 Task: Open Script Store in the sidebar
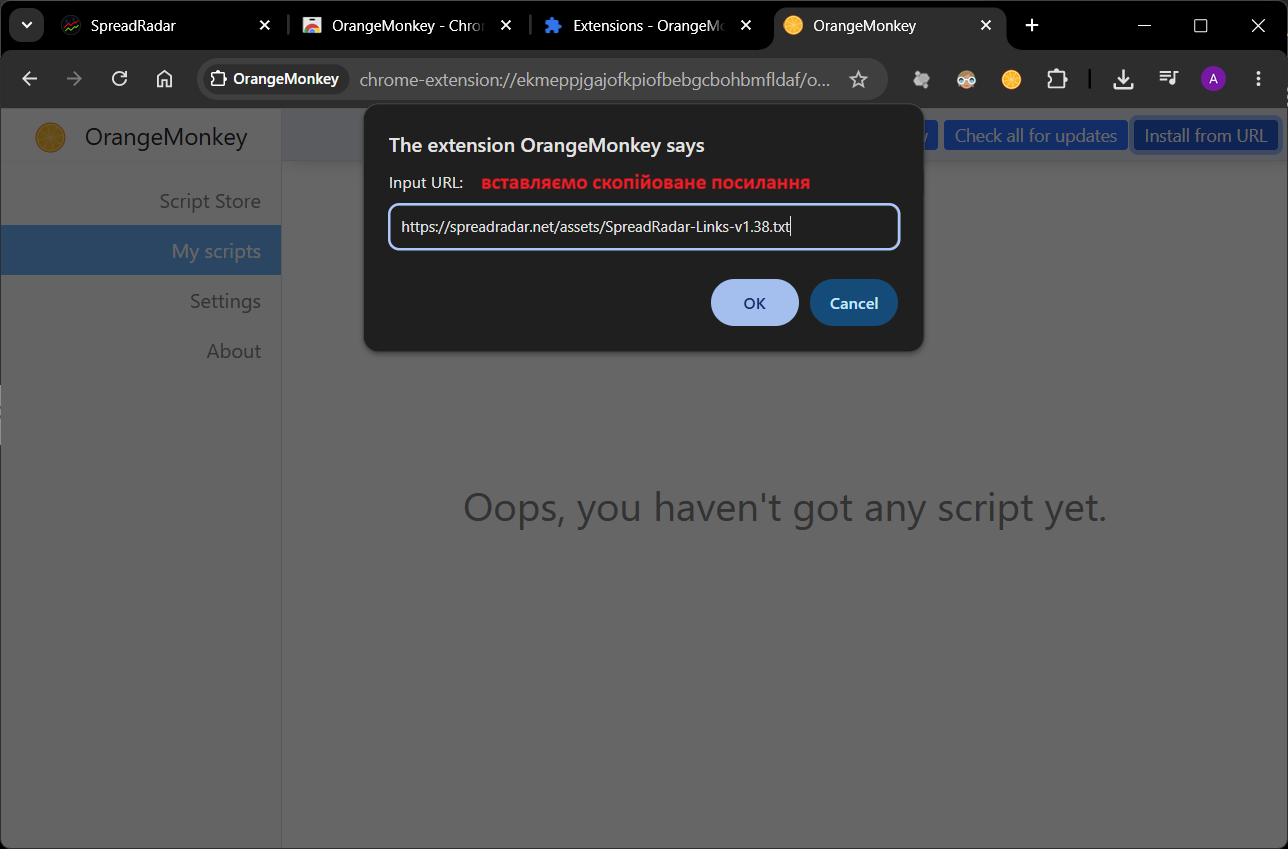(210, 201)
